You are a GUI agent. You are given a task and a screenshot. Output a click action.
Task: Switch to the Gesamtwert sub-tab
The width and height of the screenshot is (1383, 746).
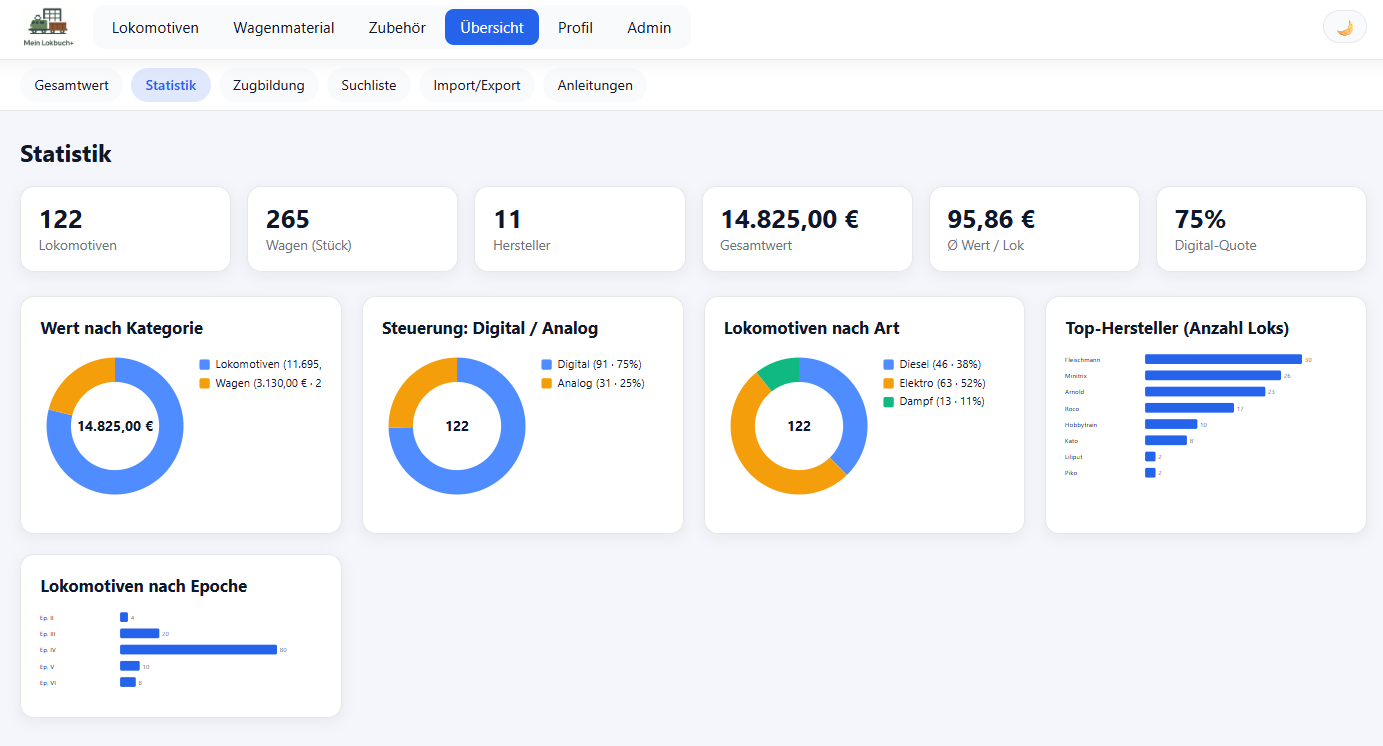click(72, 85)
